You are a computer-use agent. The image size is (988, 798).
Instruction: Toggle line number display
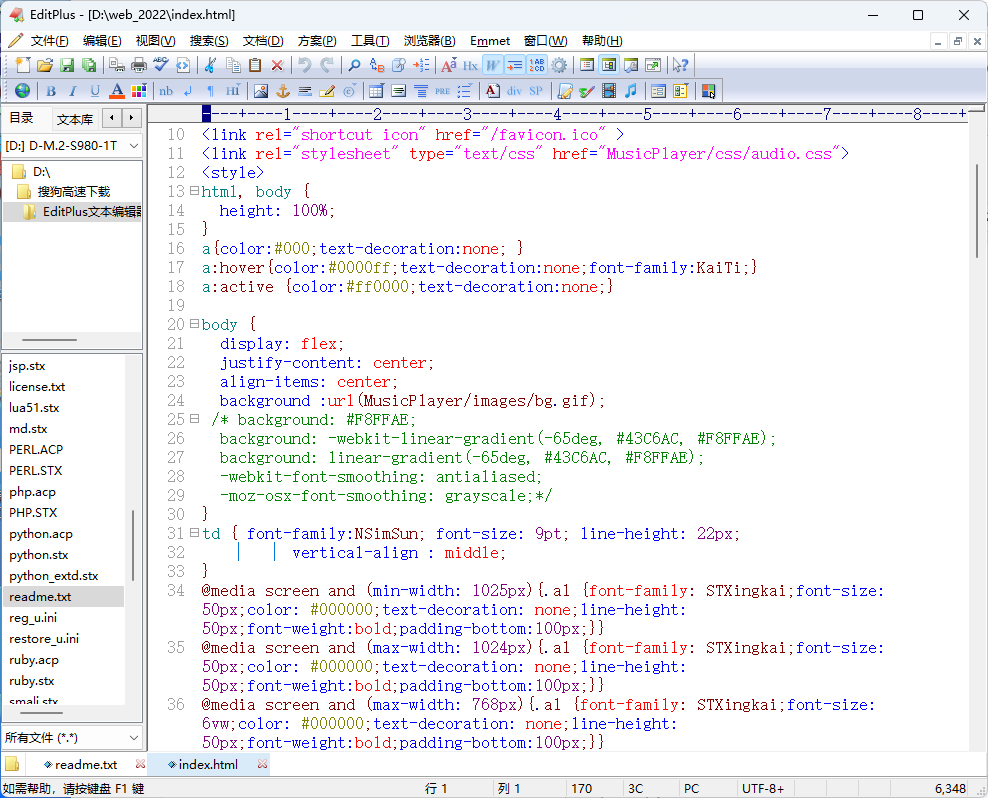point(537,65)
